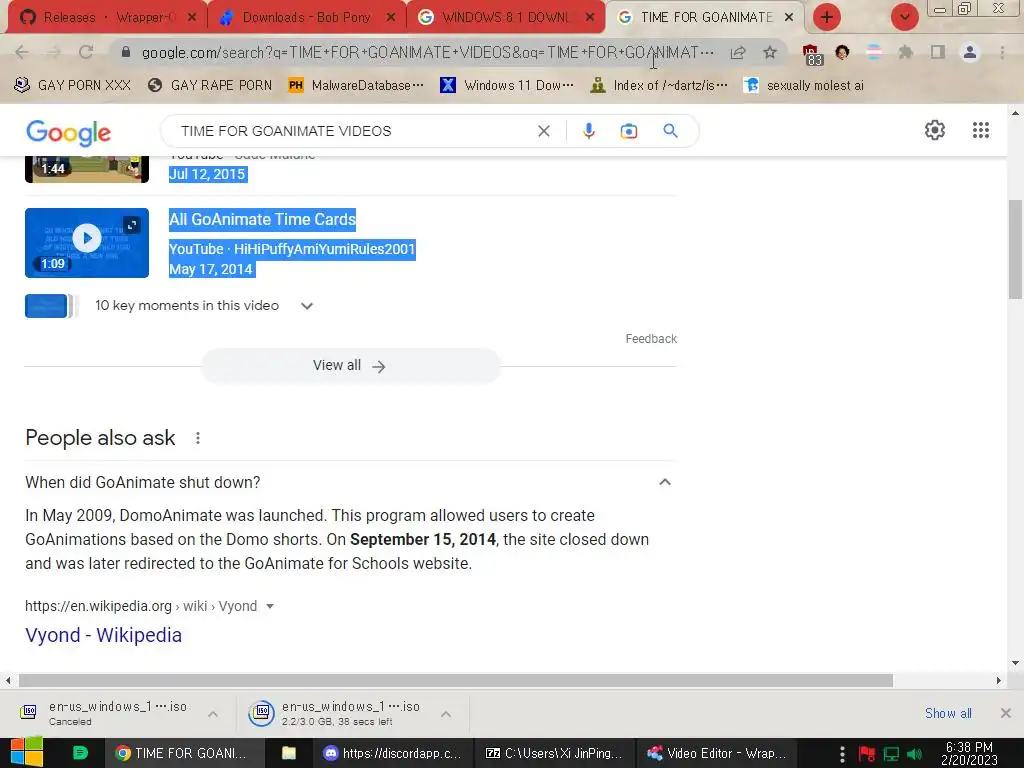Expand options for canceled iso download

tap(213, 714)
